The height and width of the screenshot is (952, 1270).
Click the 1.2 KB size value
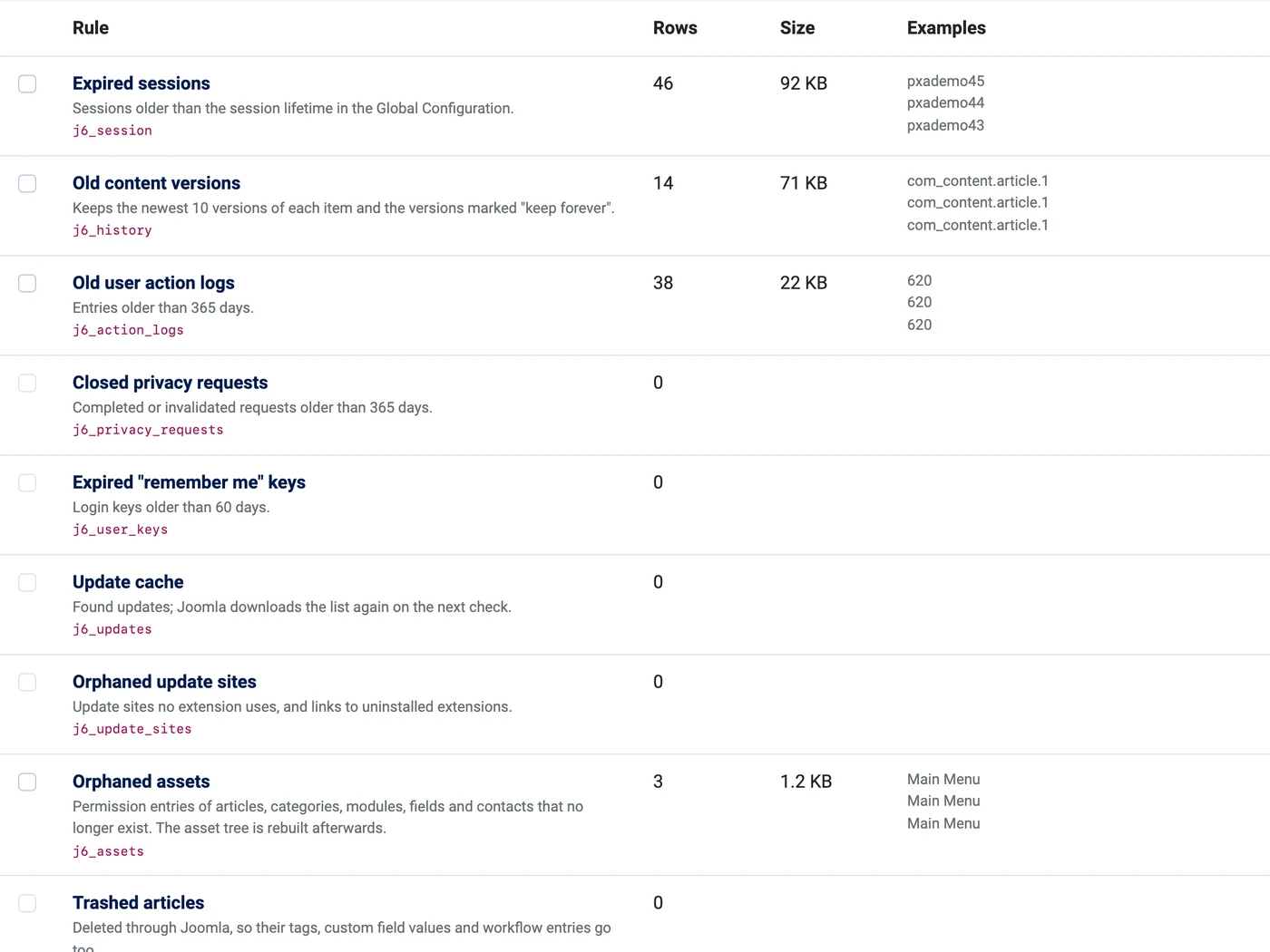pos(806,782)
